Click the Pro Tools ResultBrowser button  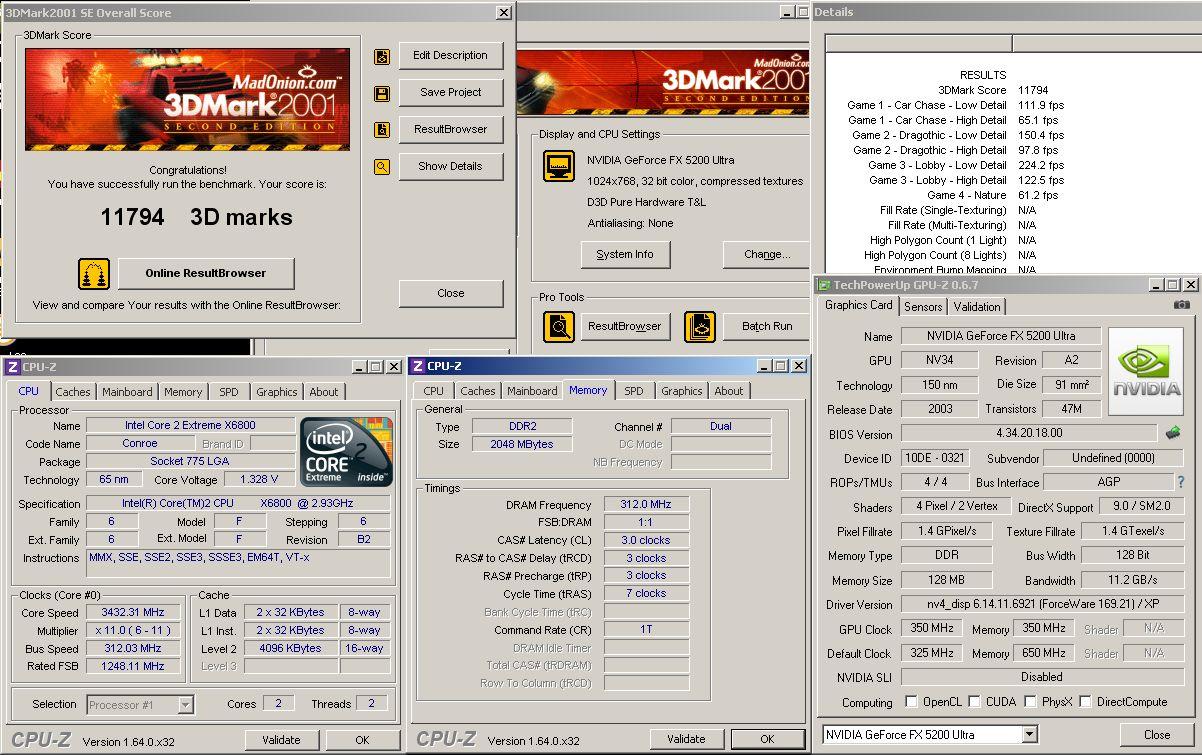(624, 326)
